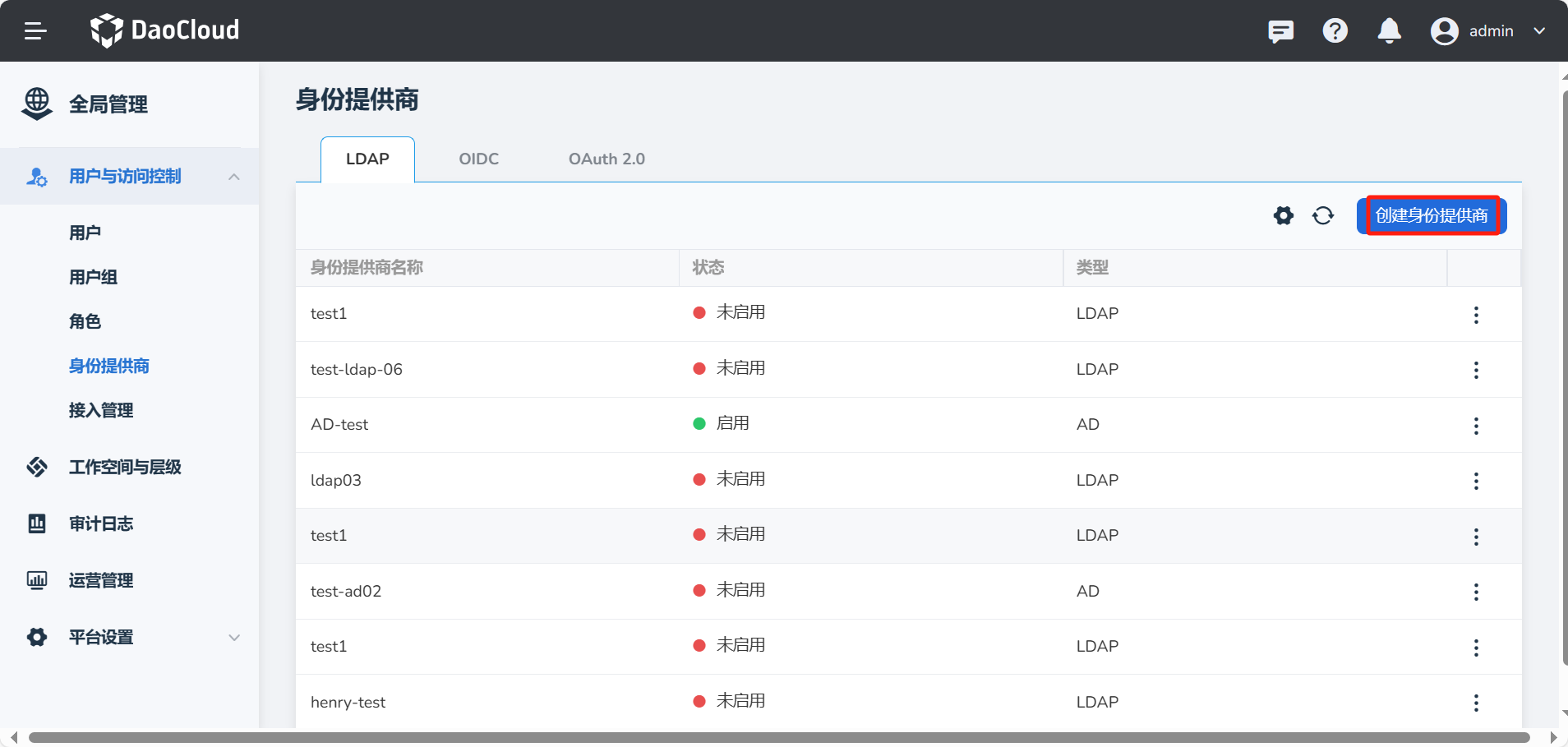Open notifications bell icon
1568x747 pixels.
(1389, 31)
